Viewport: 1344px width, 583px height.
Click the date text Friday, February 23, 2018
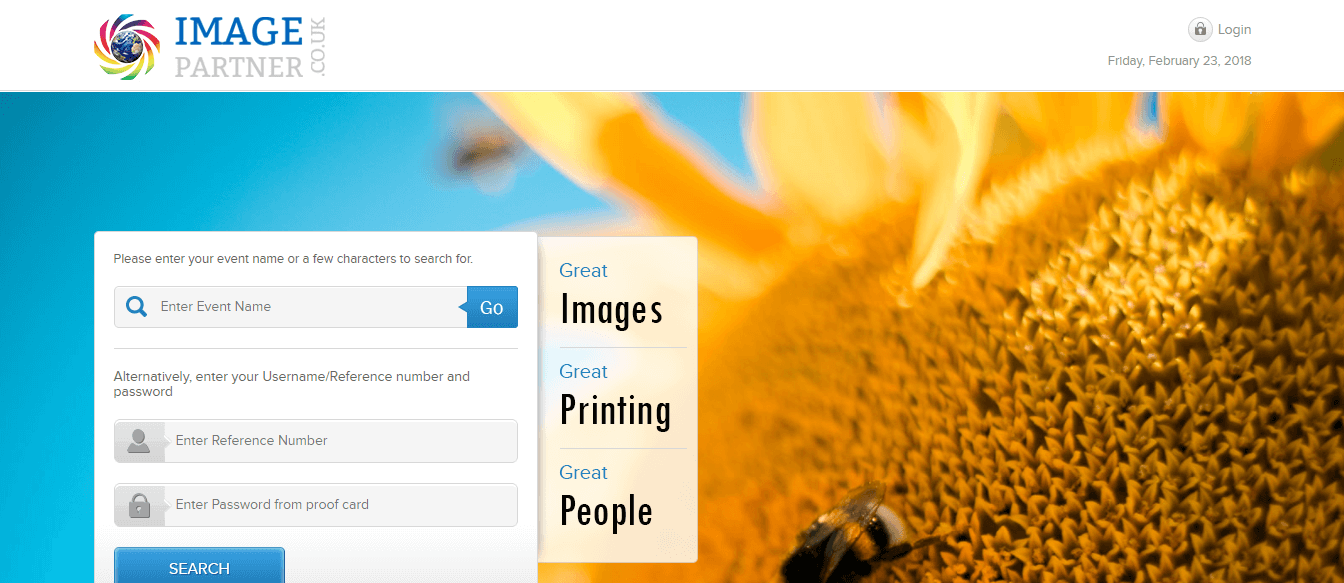[x=1179, y=61]
